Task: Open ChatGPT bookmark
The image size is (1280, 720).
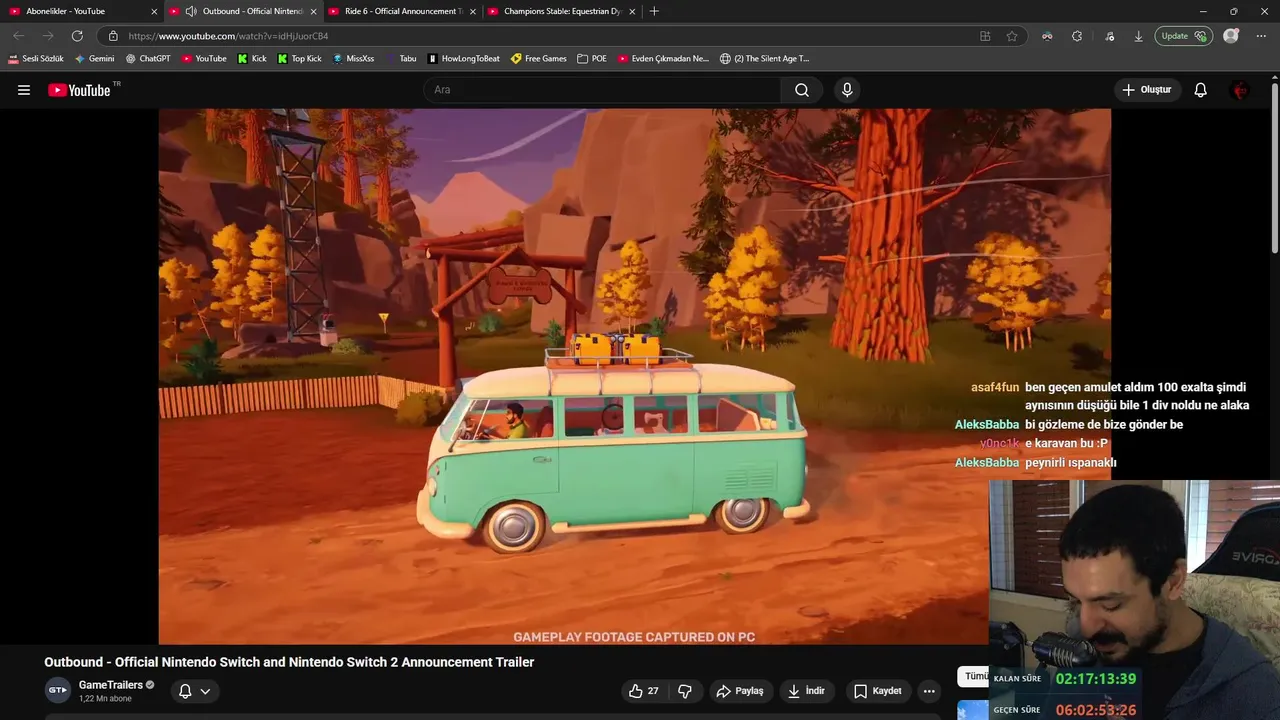Action: [x=148, y=59]
